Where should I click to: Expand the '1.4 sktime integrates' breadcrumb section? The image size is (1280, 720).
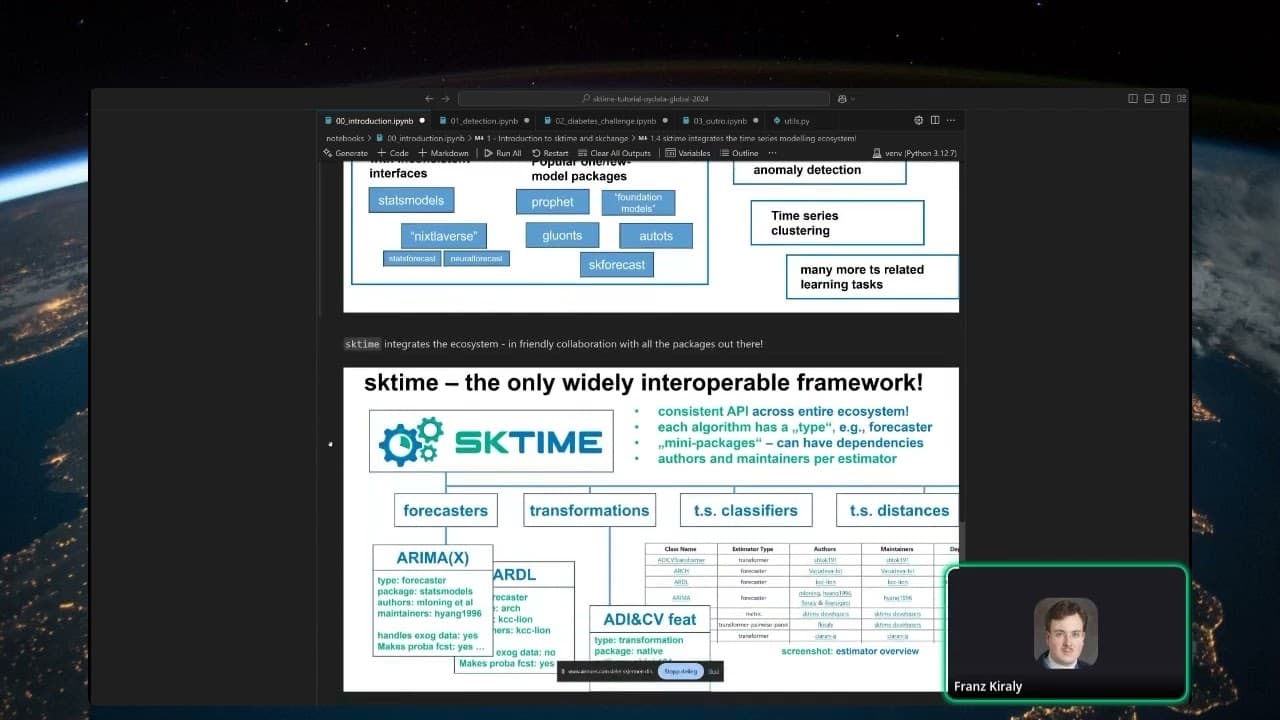pos(746,138)
